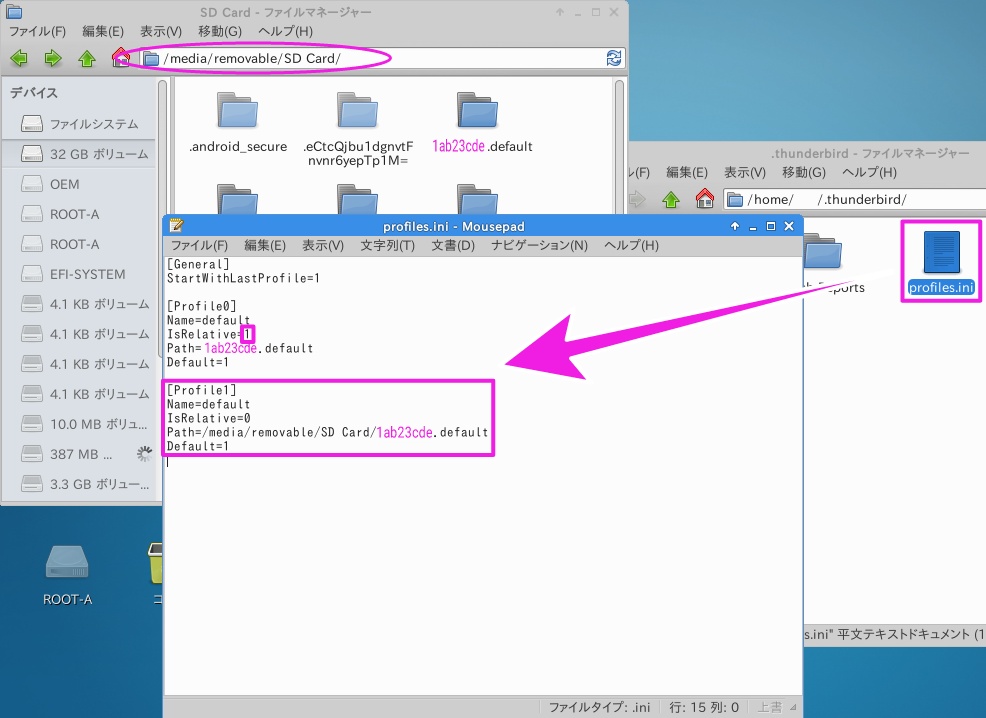Click the IsRelative=0 line in editor

point(209,418)
